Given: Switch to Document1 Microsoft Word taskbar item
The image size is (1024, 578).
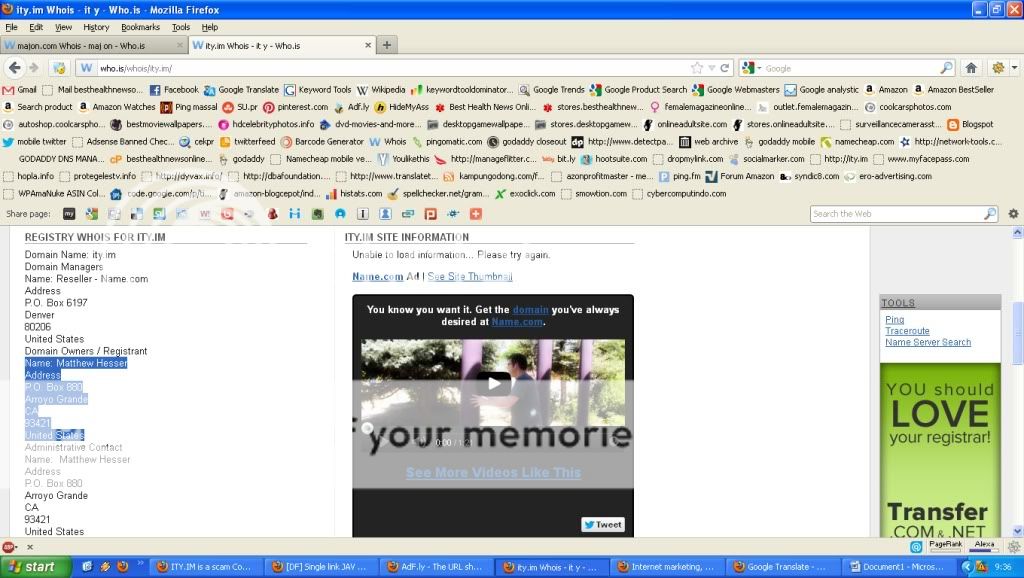Looking at the screenshot, I should (898, 567).
